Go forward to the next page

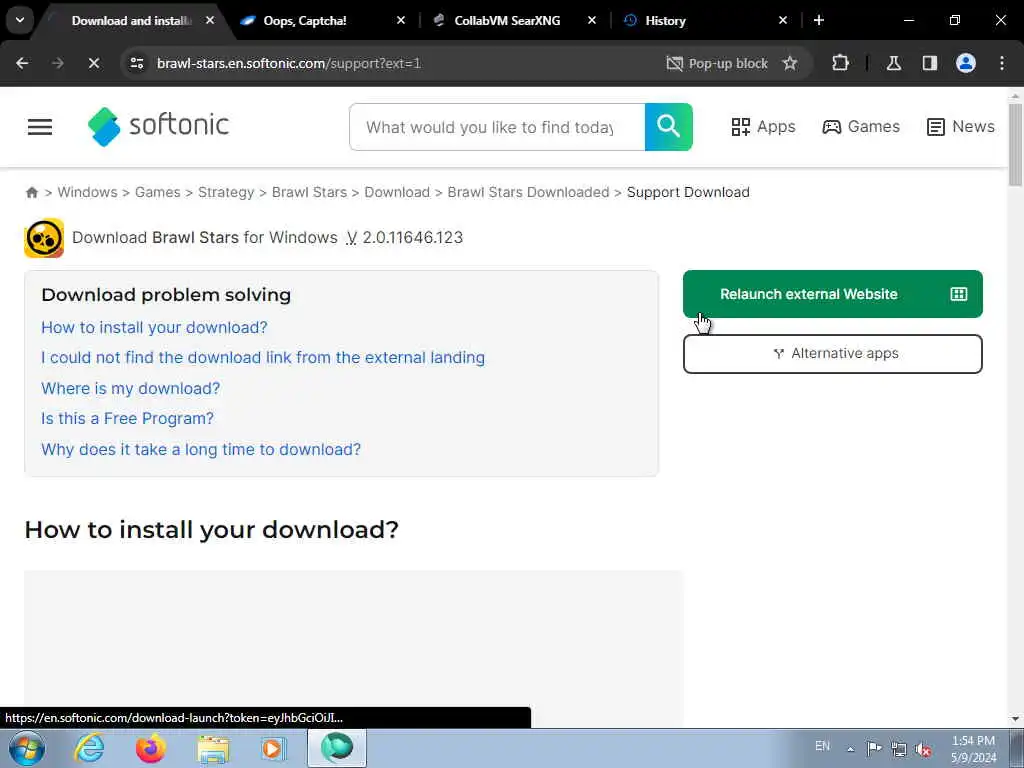tap(58, 63)
